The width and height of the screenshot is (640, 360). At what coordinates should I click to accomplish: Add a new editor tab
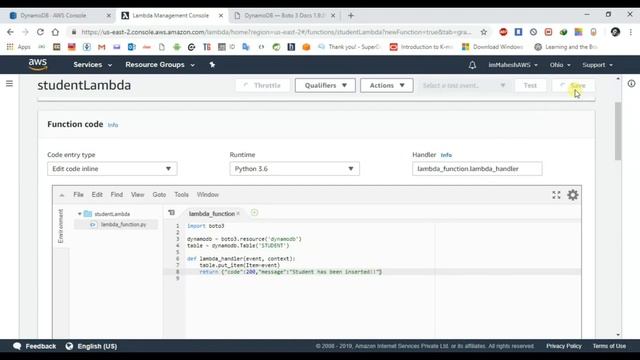click(254, 213)
